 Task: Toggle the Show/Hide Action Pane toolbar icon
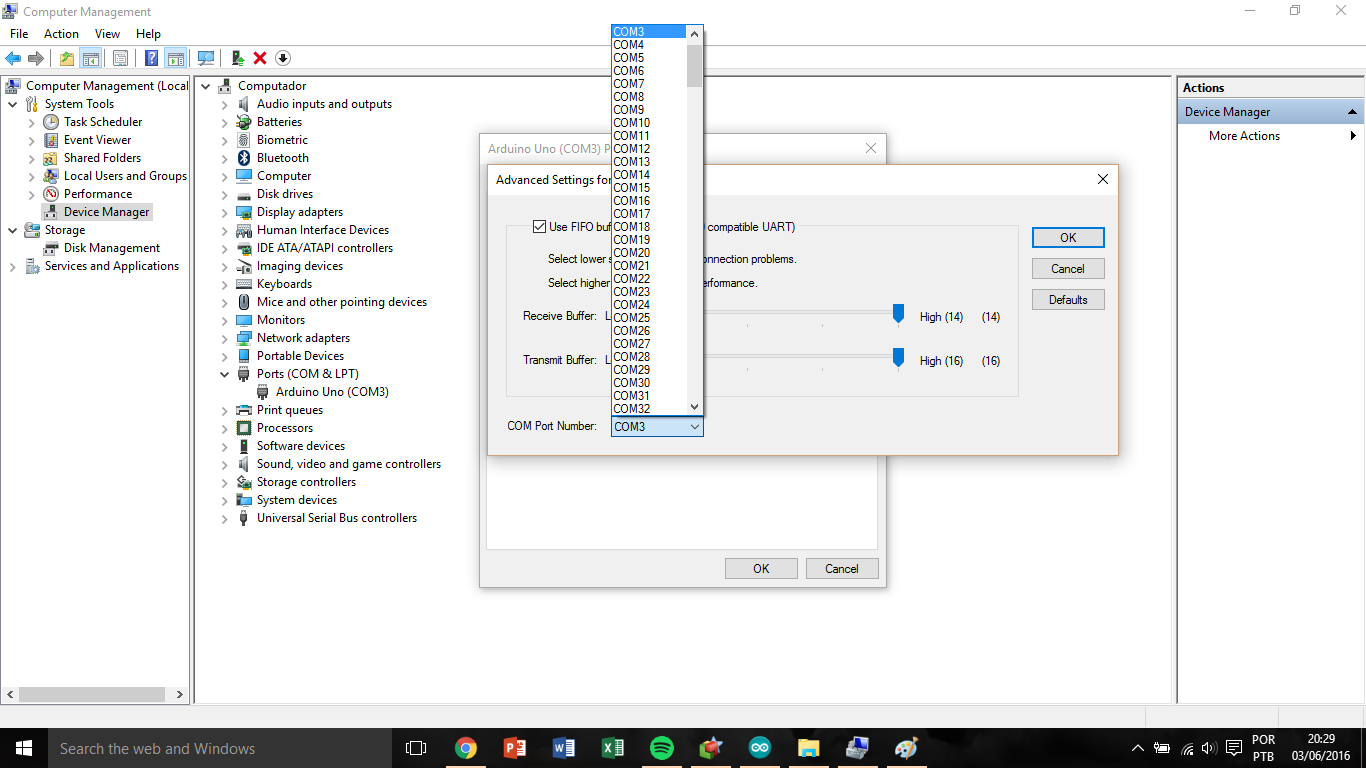[x=176, y=58]
